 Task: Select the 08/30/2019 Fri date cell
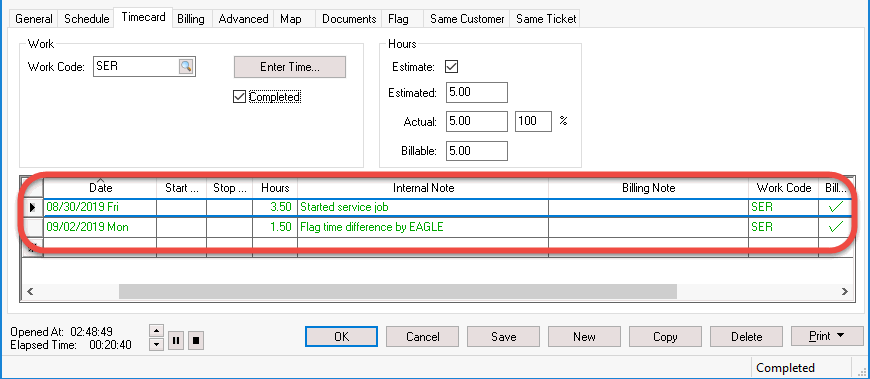[x=100, y=208]
